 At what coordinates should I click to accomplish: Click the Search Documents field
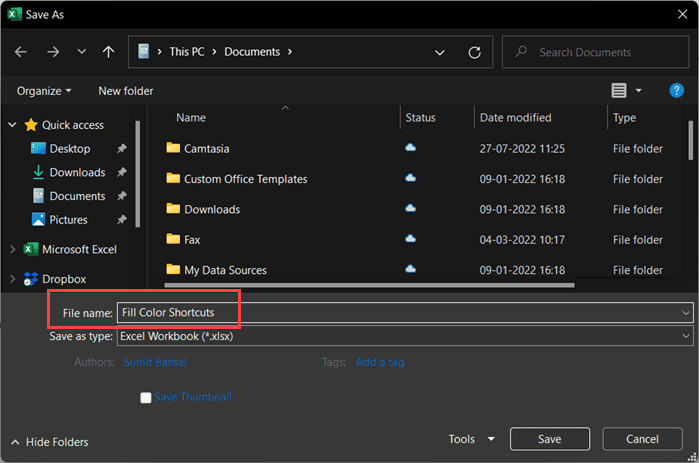click(596, 52)
